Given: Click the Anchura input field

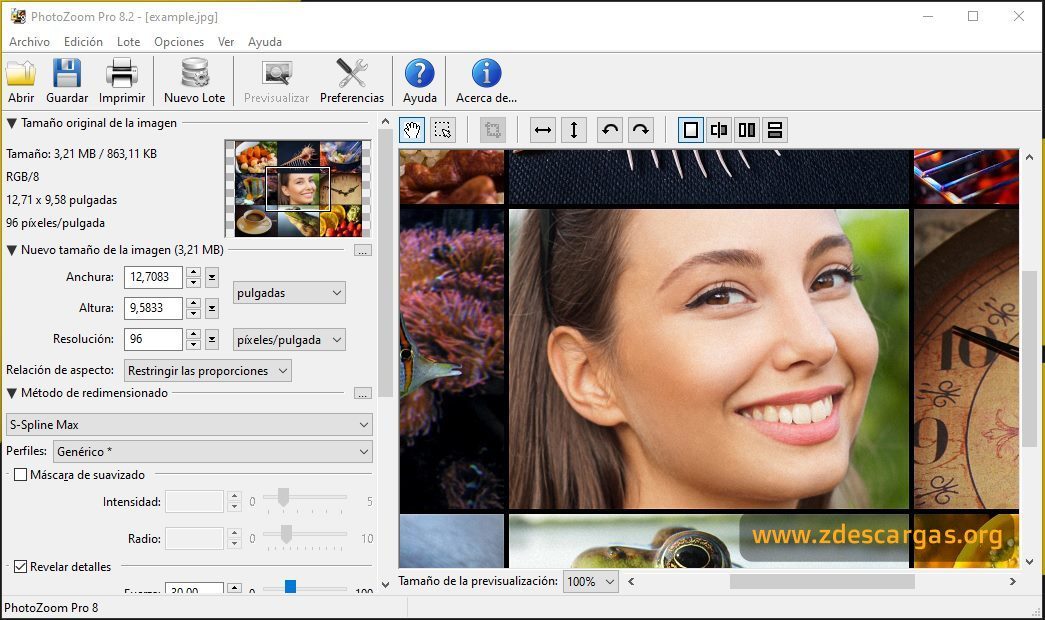Looking at the screenshot, I should coord(153,277).
